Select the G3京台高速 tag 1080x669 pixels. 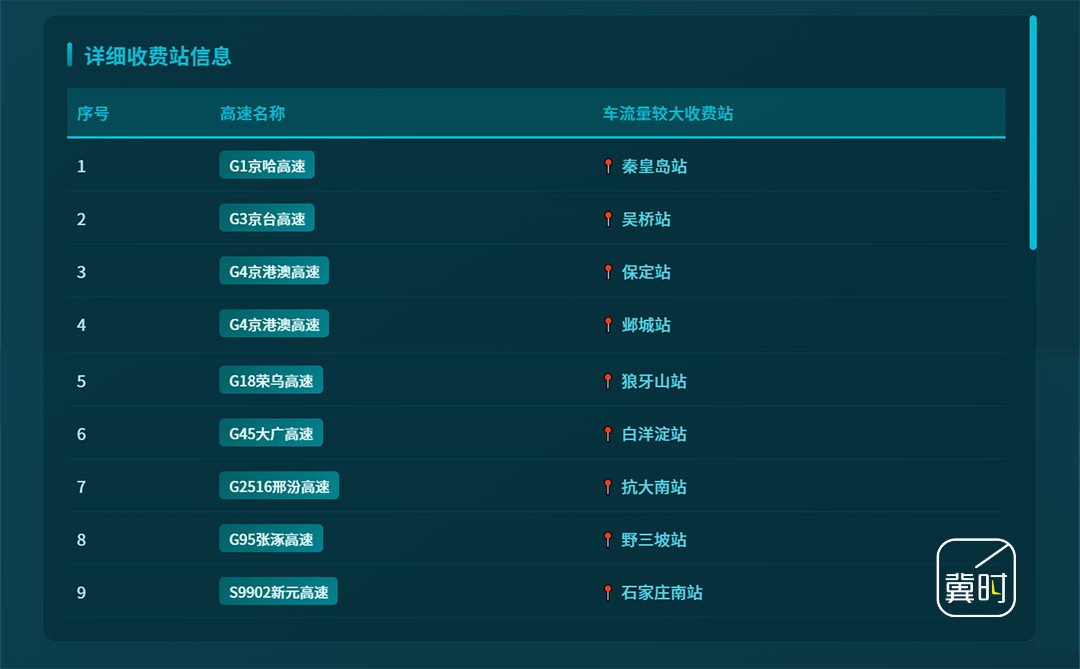point(267,218)
